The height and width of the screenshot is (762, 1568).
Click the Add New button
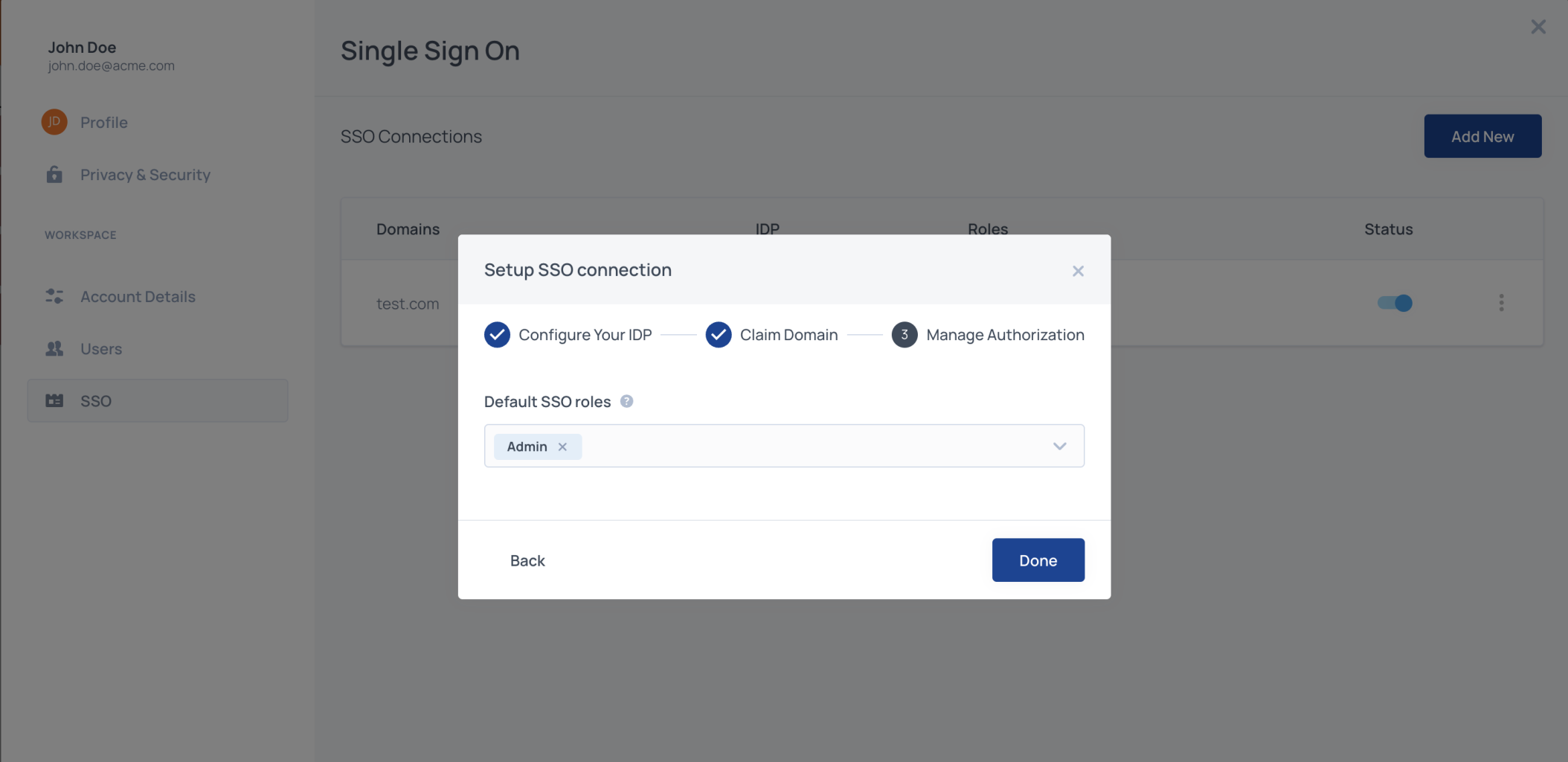pyautogui.click(x=1482, y=136)
